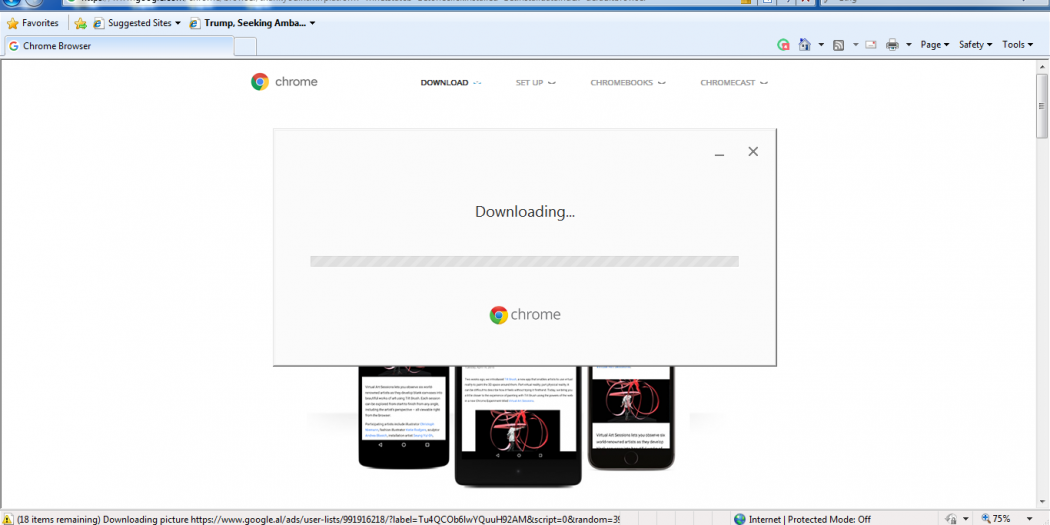Image resolution: width=1050 pixels, height=525 pixels.
Task: Click the Chrome logo in page header
Action: [x=284, y=82]
